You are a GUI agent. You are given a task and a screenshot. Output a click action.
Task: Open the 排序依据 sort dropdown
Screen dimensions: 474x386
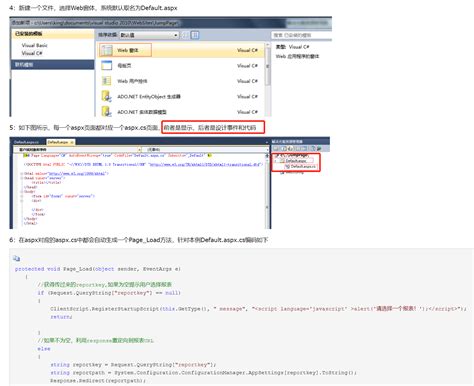tap(149, 35)
